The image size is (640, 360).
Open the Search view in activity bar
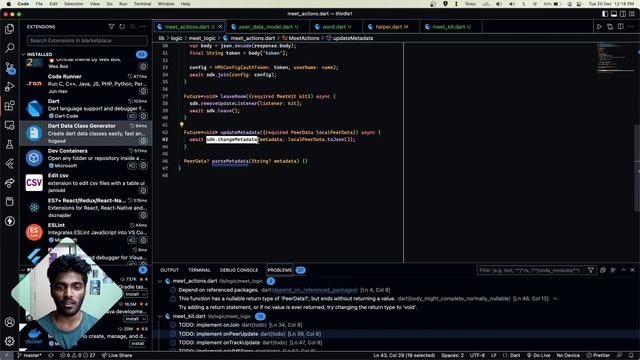9,48
